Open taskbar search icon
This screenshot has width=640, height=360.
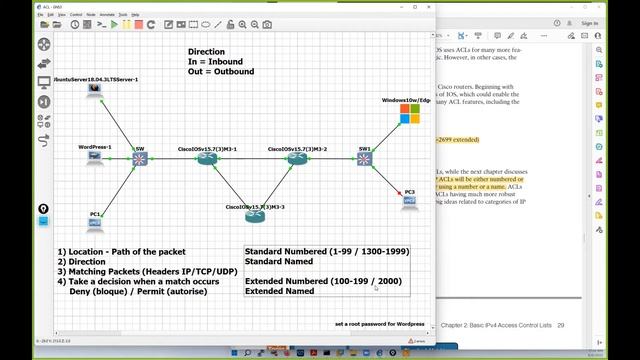point(247,353)
